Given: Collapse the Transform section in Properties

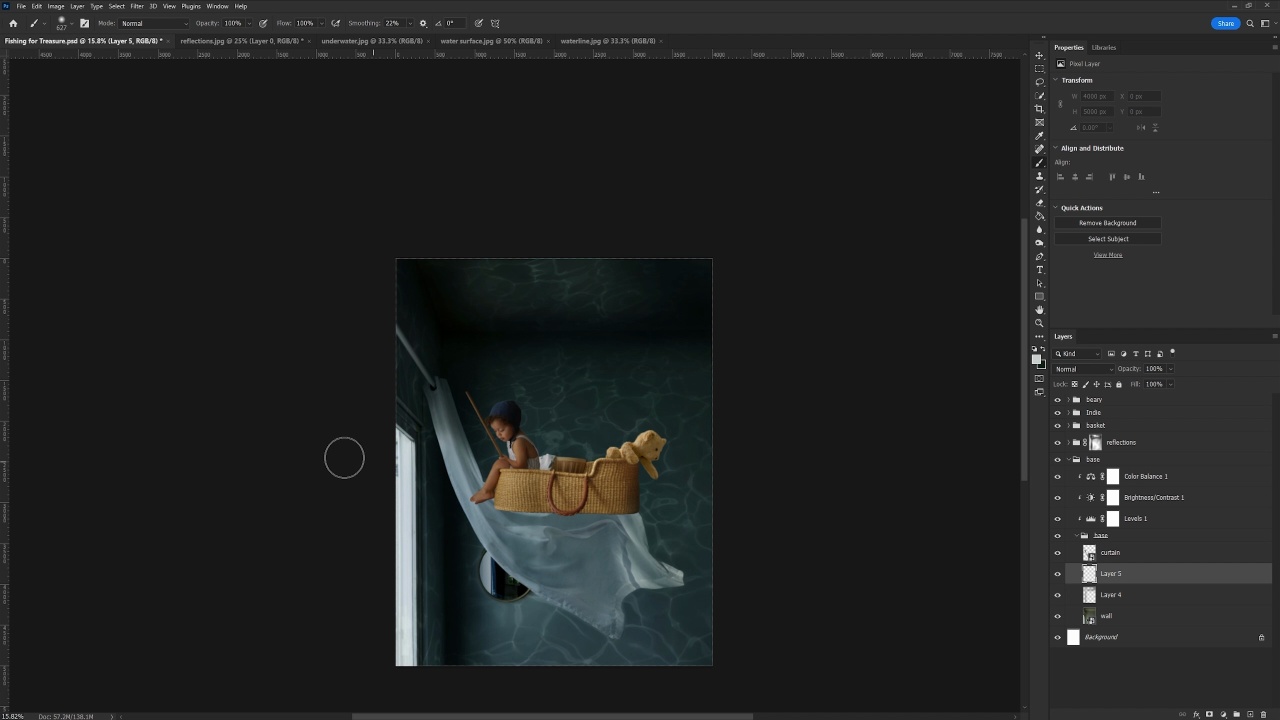Looking at the screenshot, I should [x=1056, y=80].
